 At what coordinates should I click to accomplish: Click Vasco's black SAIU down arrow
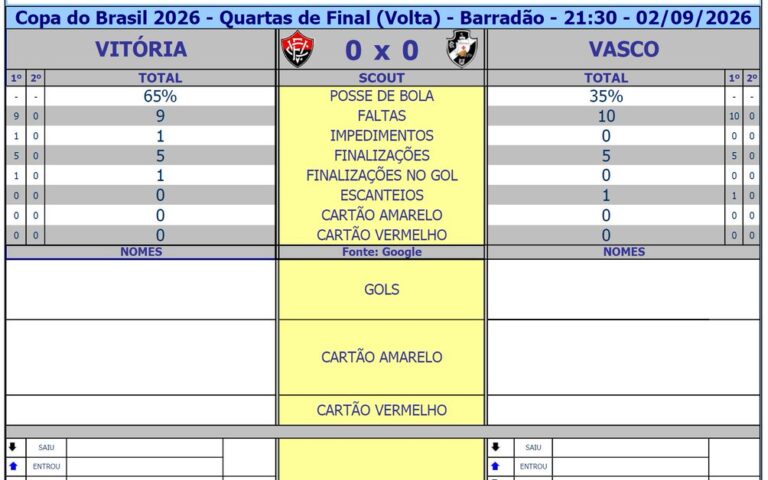(495, 447)
